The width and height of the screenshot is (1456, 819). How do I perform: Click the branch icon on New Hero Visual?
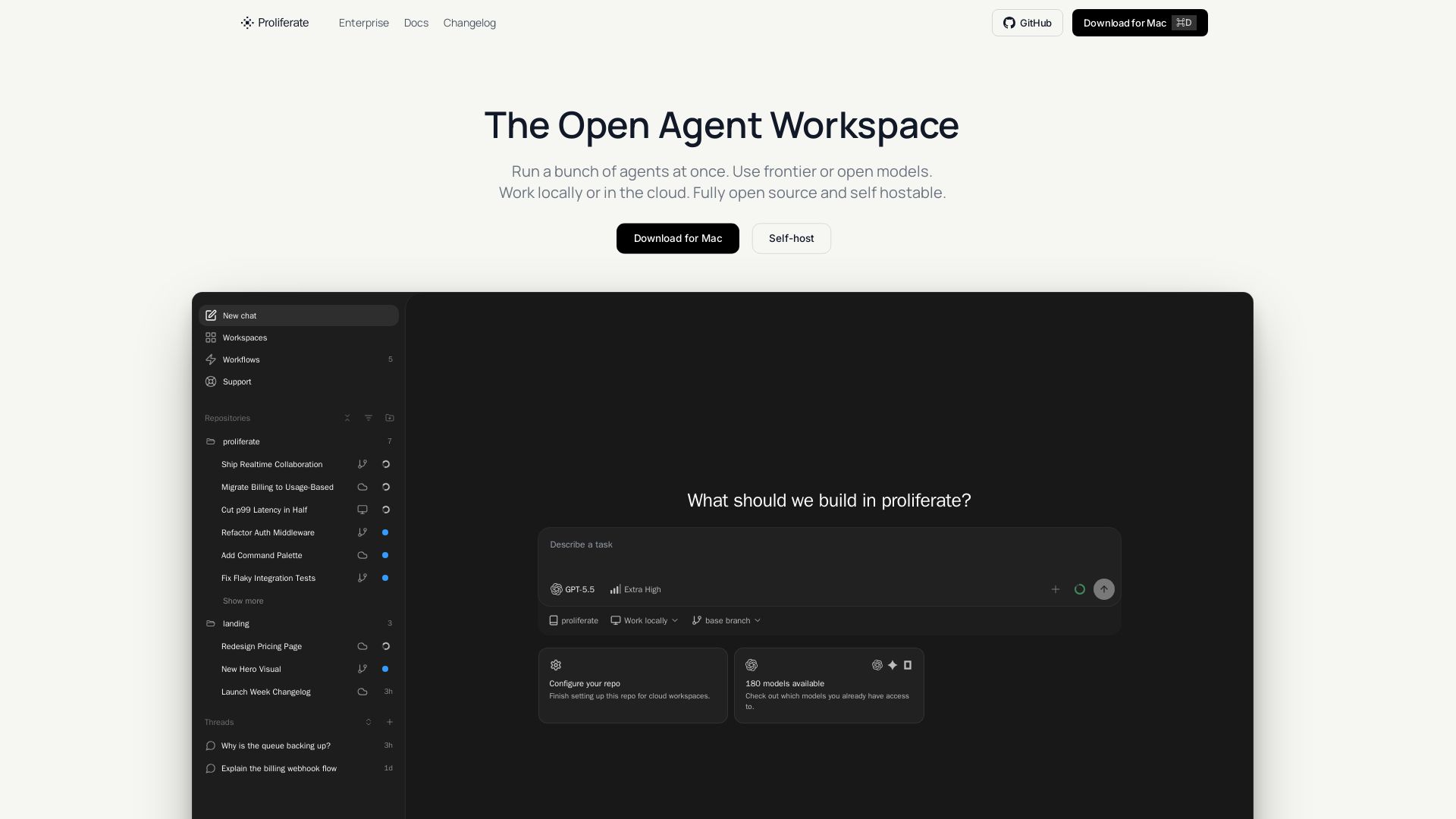pyautogui.click(x=362, y=669)
